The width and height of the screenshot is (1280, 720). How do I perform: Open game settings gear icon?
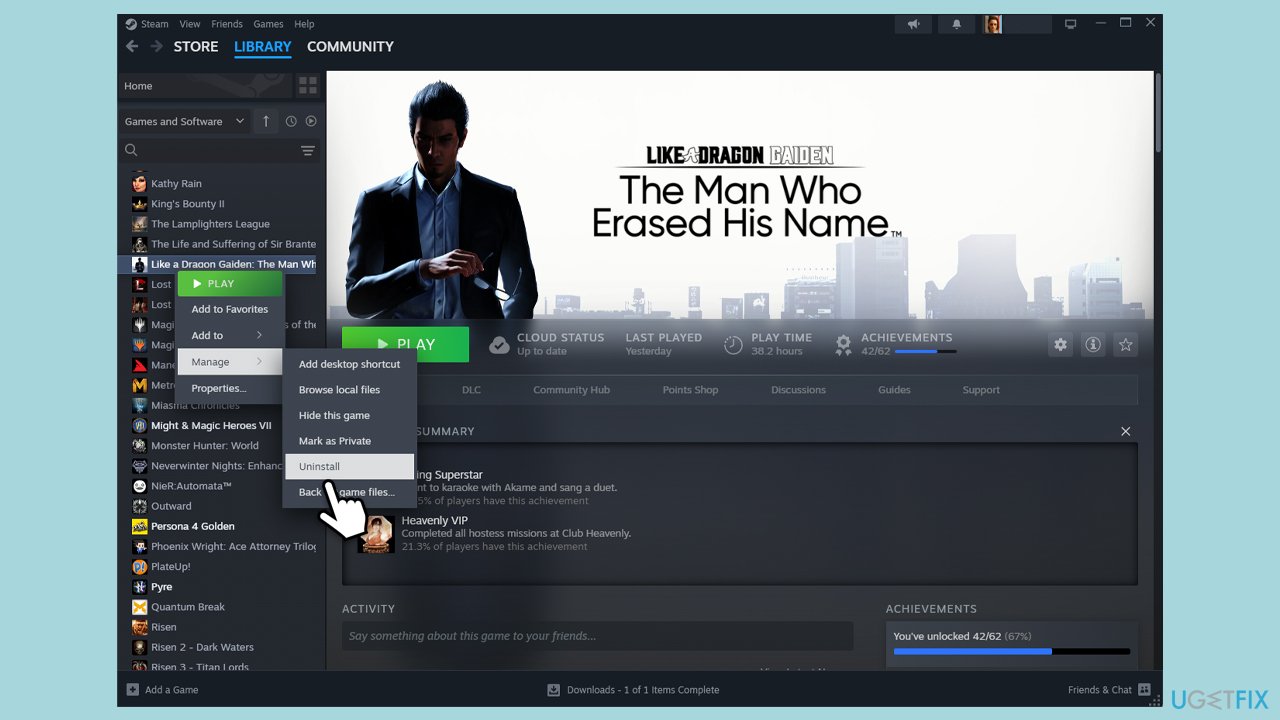coord(1061,344)
